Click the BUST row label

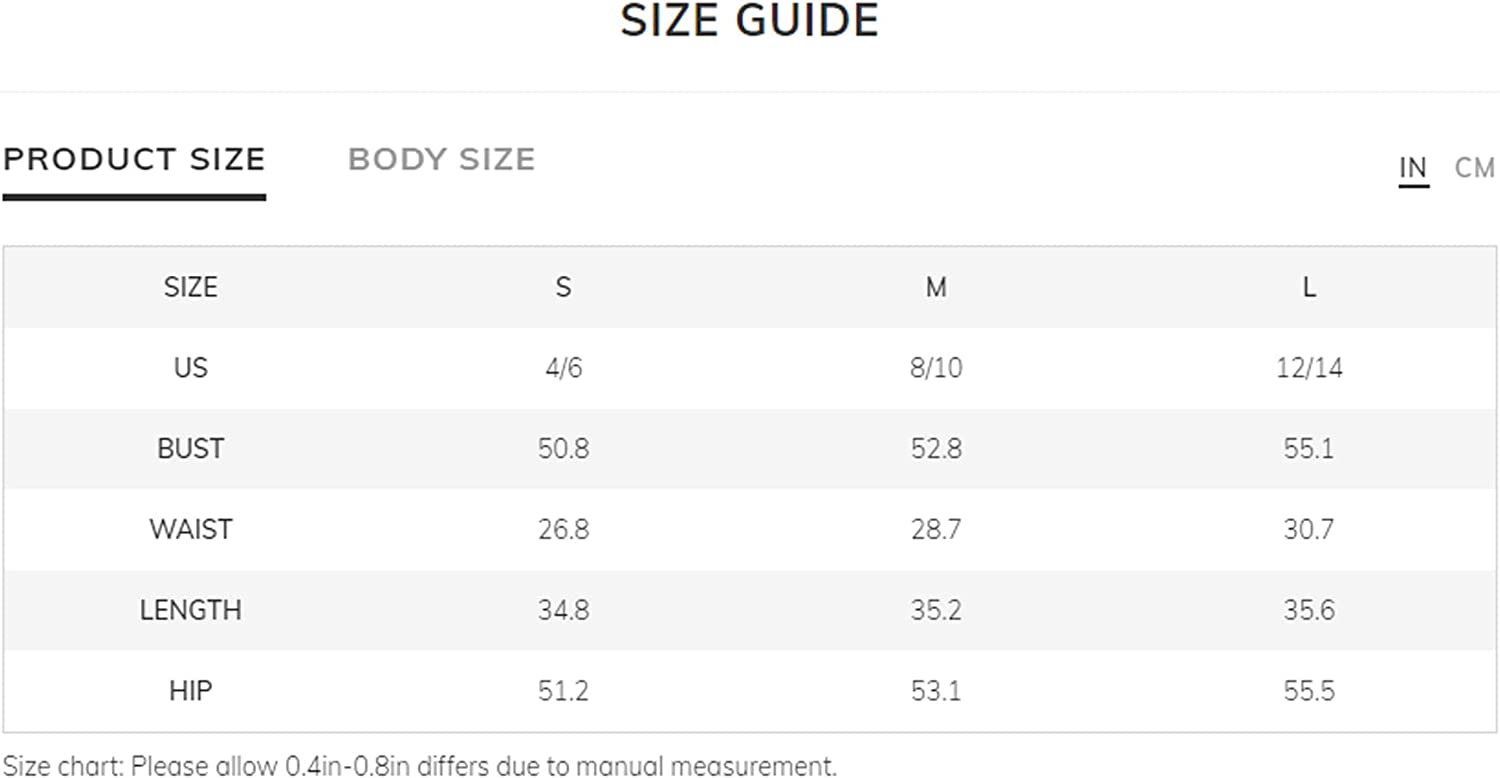tap(190, 449)
